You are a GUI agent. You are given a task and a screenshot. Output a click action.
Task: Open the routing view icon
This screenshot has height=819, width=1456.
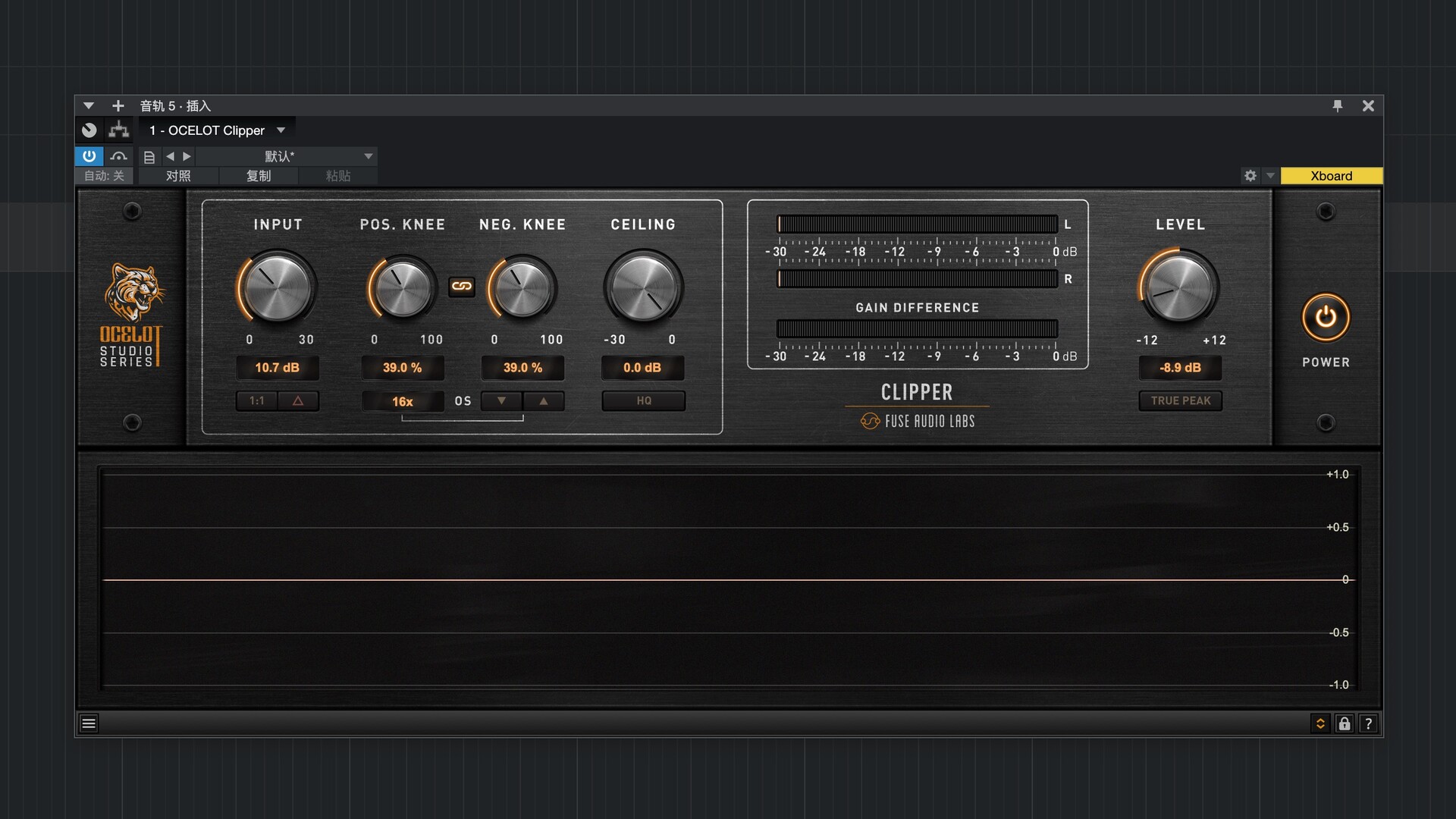click(x=118, y=130)
